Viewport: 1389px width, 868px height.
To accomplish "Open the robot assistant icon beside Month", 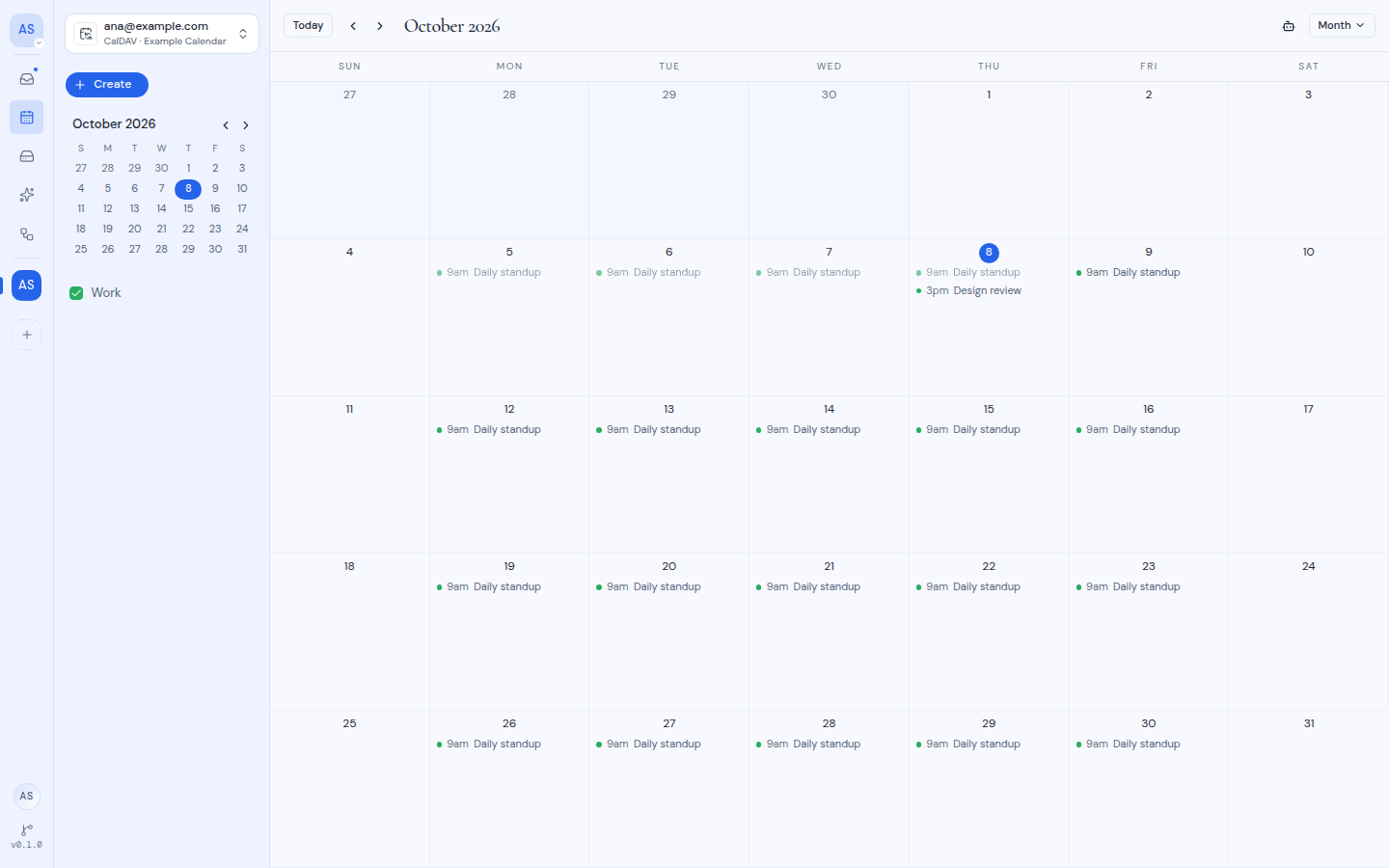I will pyautogui.click(x=1289, y=26).
